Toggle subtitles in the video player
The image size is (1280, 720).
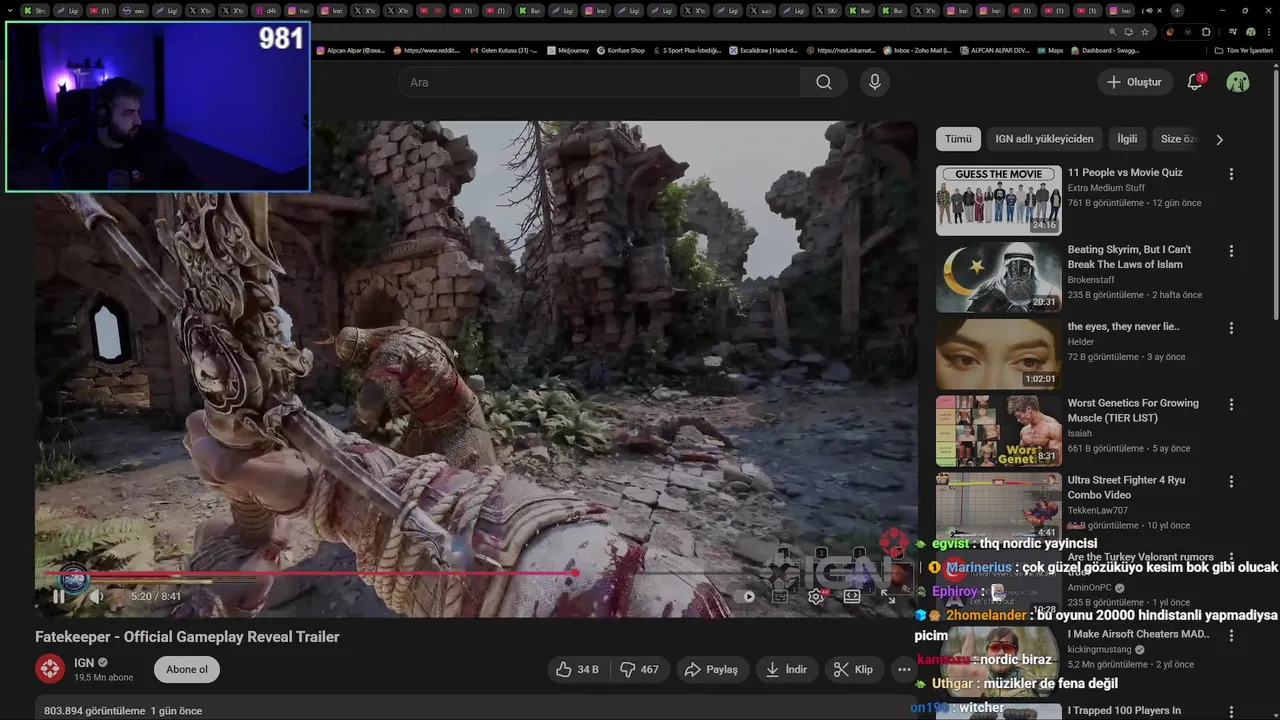(x=780, y=596)
